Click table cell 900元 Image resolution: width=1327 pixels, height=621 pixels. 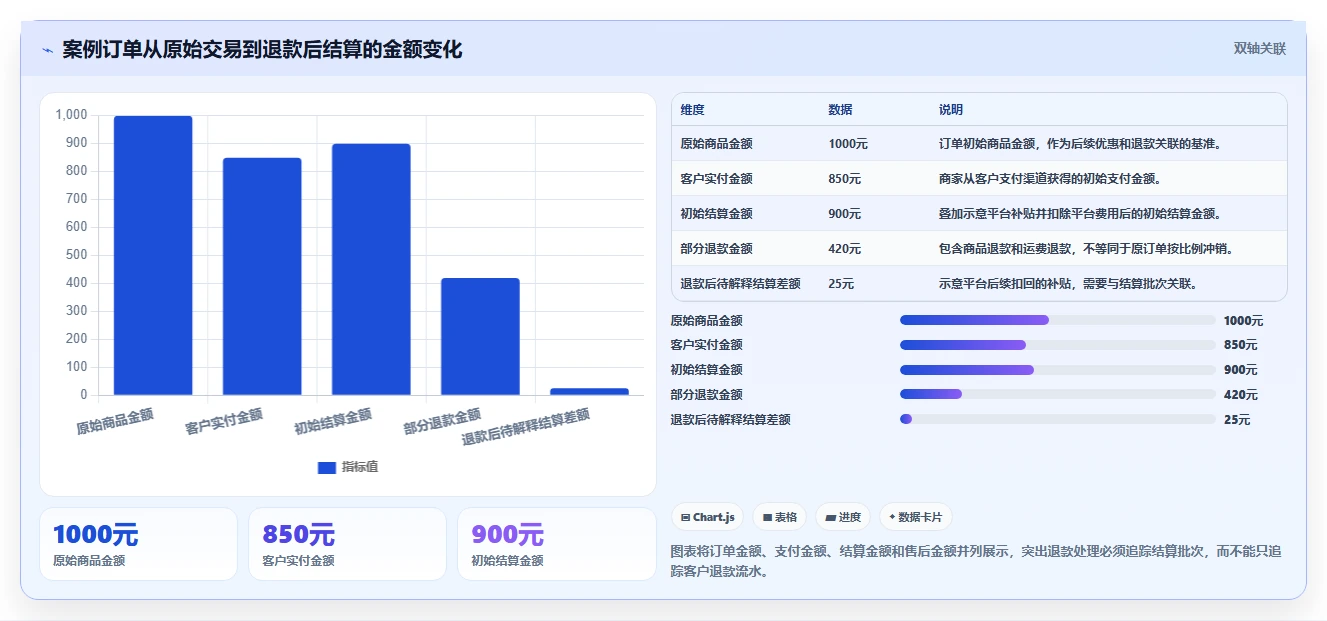pos(844,214)
